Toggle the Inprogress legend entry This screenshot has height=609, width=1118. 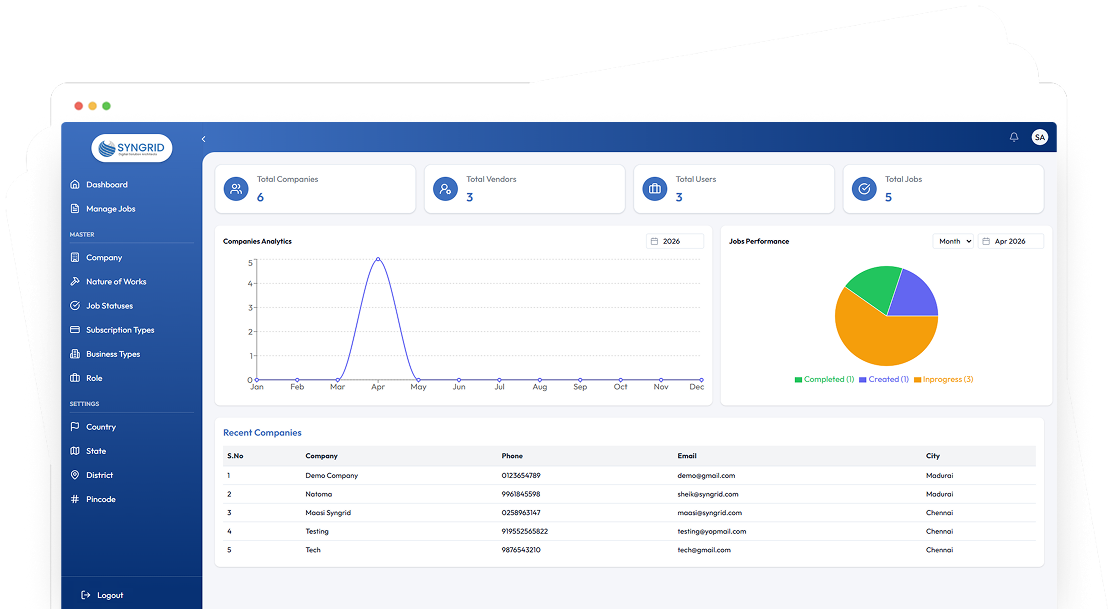(943, 380)
